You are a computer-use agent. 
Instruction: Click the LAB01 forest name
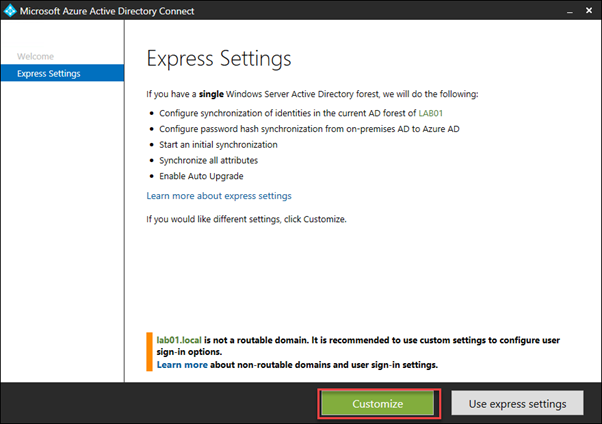coord(430,113)
